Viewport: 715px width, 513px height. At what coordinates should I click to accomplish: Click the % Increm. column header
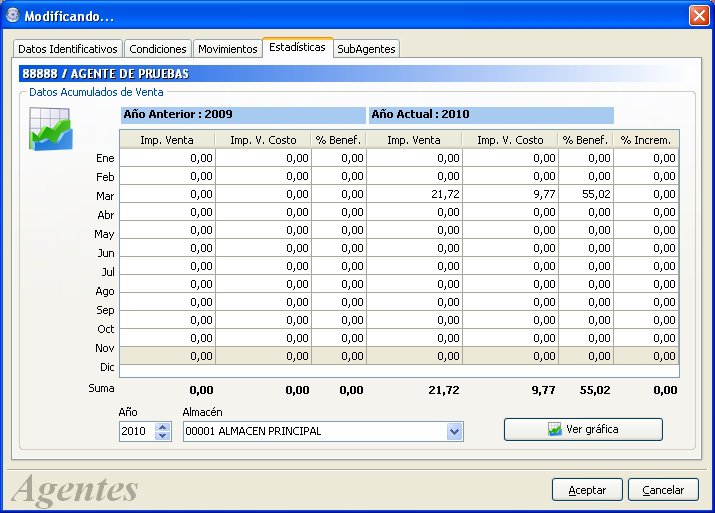pos(646,140)
